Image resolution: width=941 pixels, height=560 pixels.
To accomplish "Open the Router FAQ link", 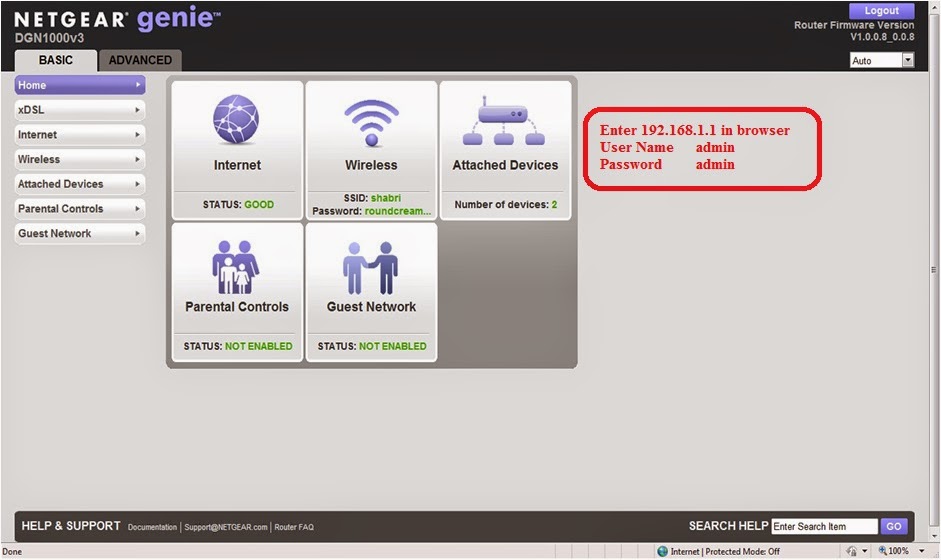I will [x=294, y=527].
